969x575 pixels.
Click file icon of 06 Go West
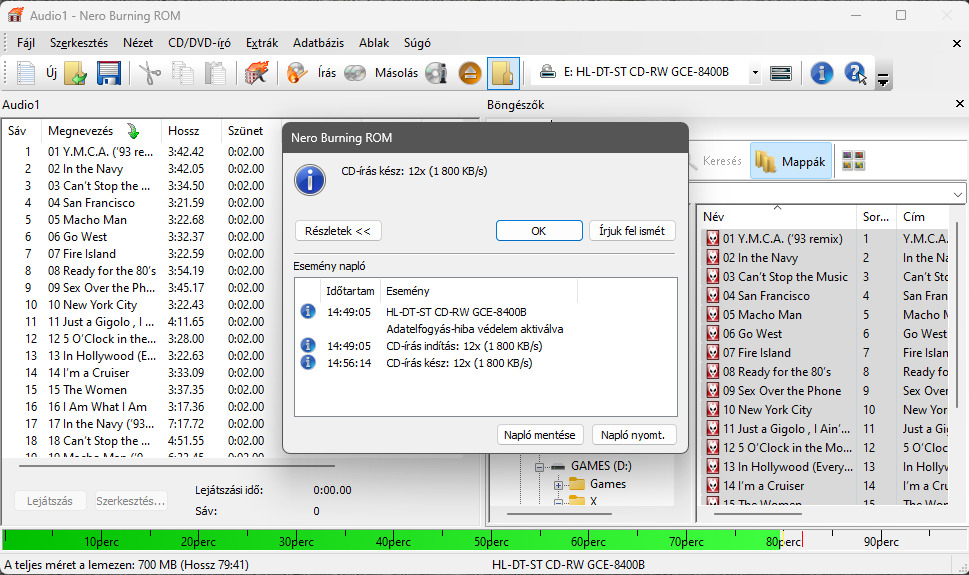click(713, 334)
